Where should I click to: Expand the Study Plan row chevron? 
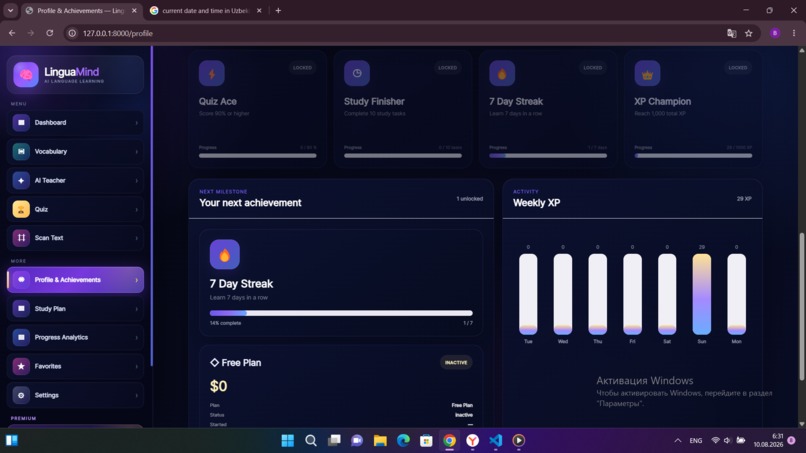(136, 309)
